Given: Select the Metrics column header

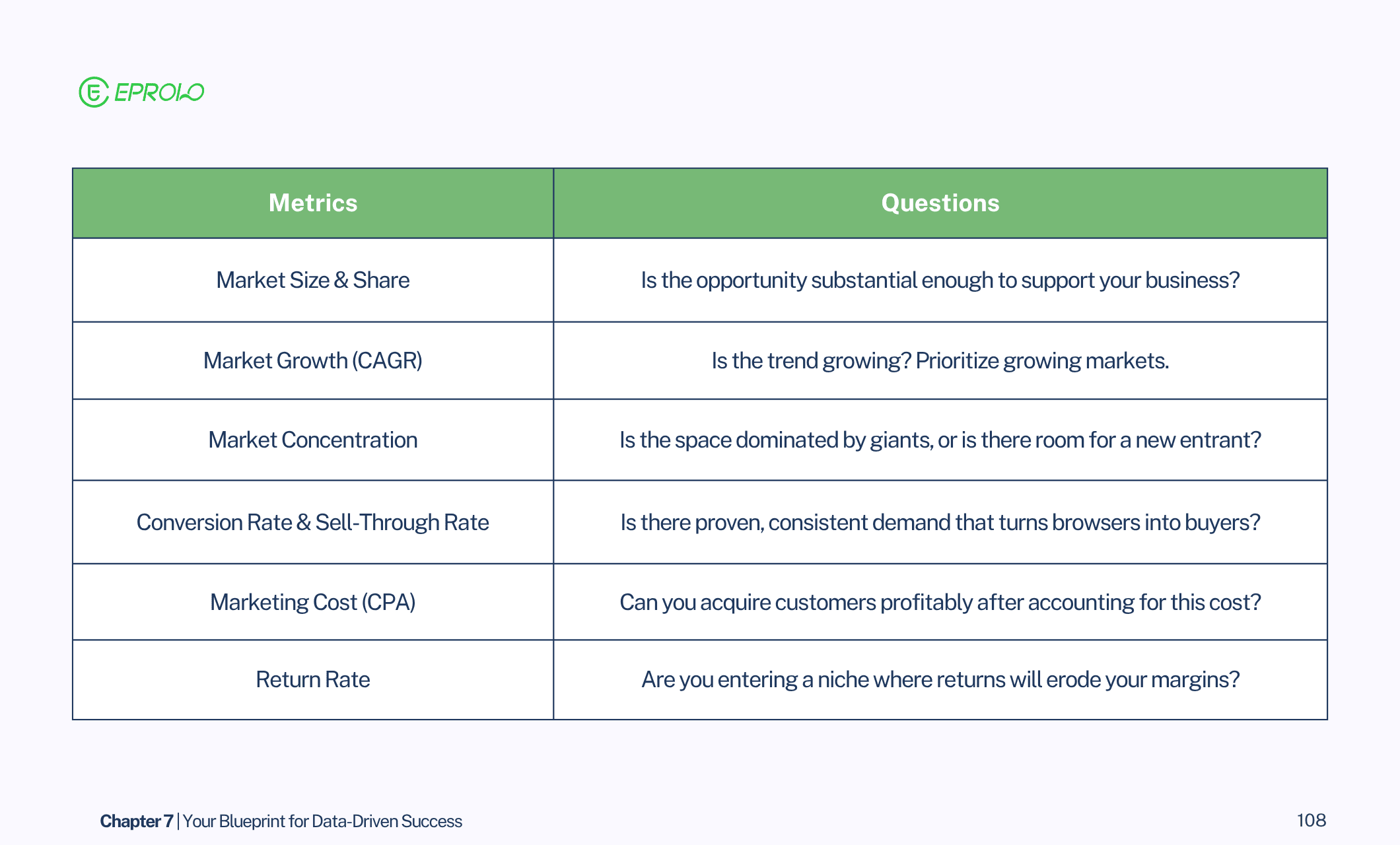Looking at the screenshot, I should 313,203.
